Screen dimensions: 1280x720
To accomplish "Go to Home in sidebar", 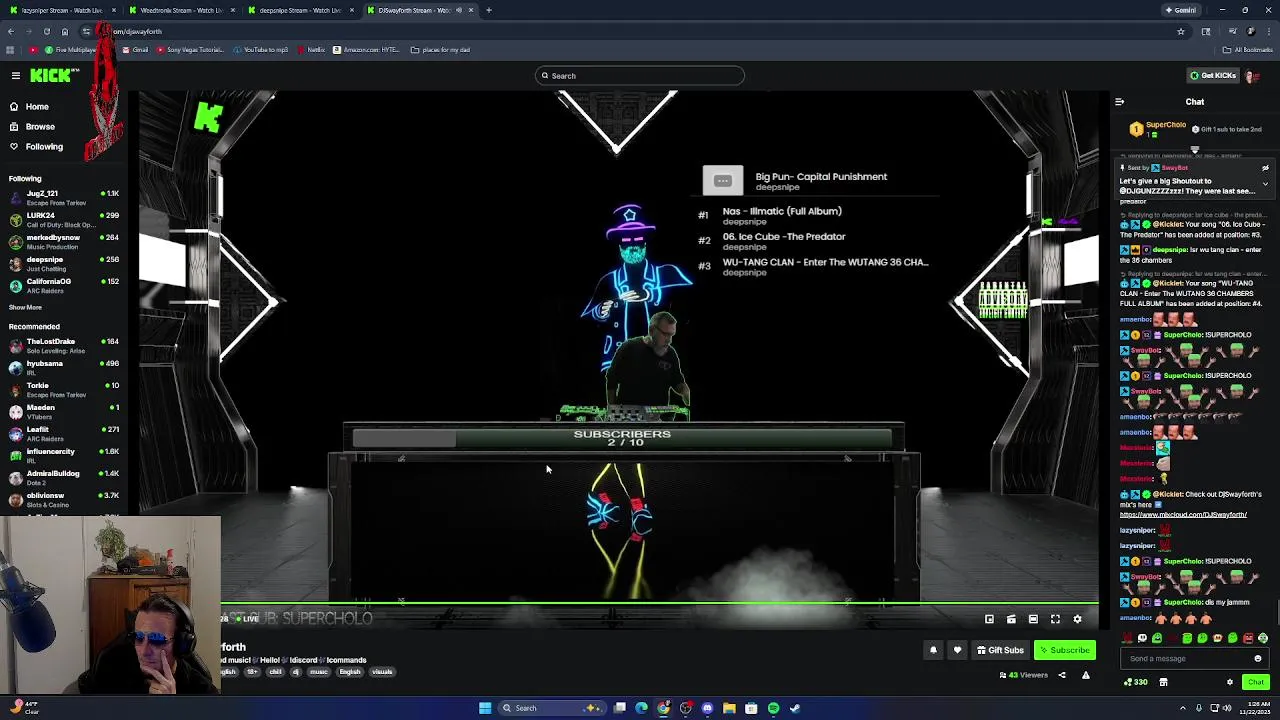I will (x=37, y=107).
